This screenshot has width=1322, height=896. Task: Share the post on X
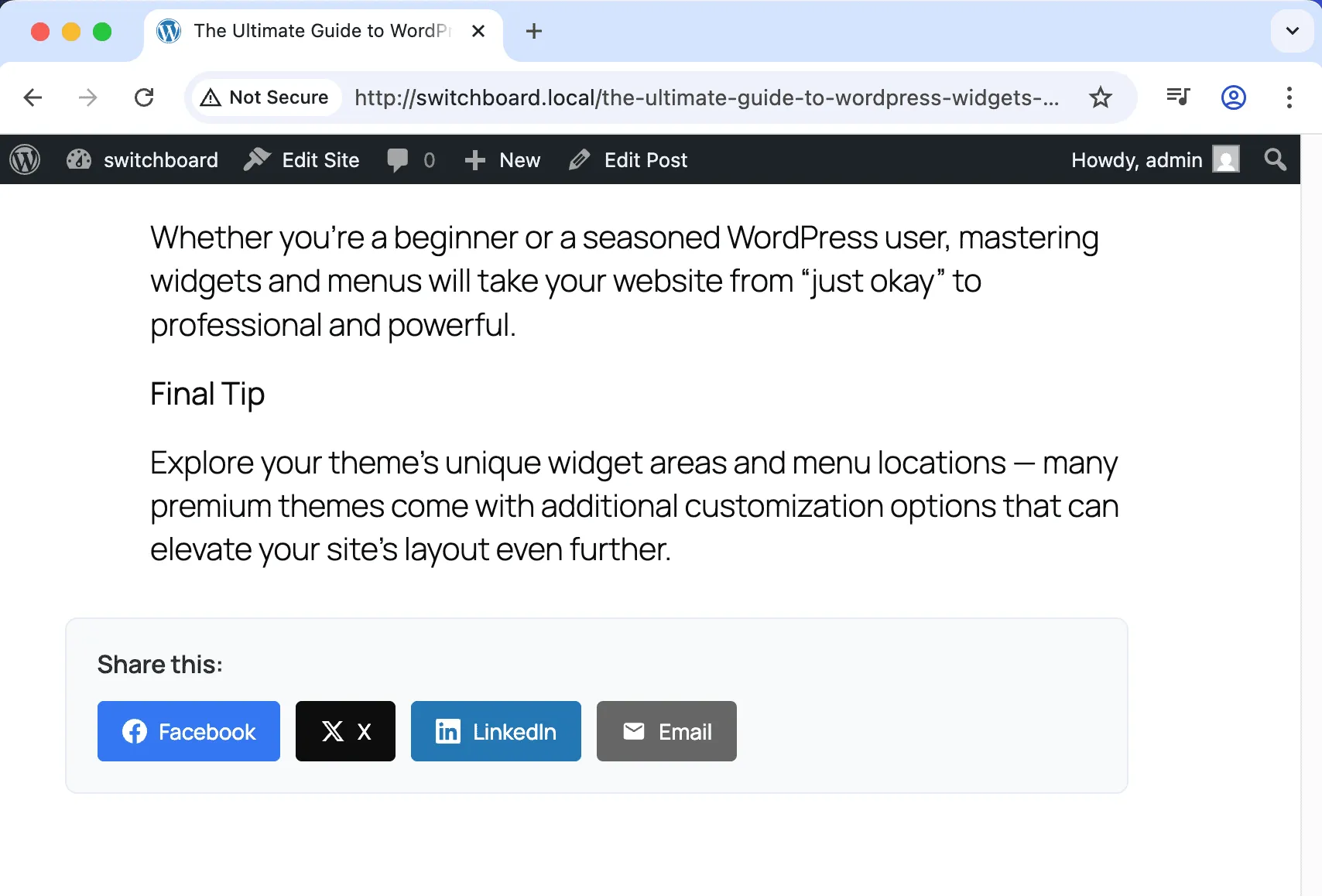[345, 731]
